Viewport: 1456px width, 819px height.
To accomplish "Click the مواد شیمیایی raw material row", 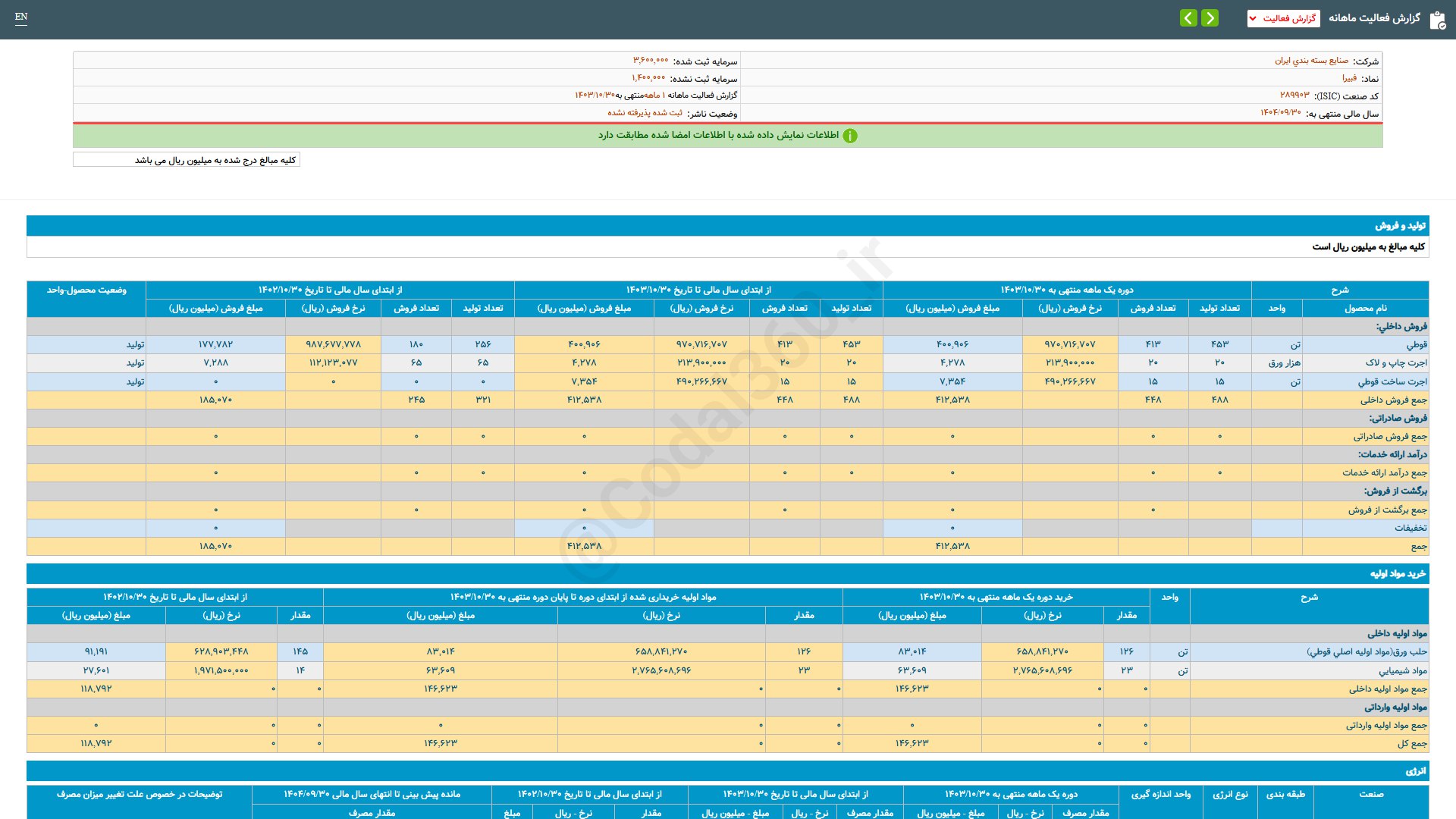I will pos(1402,671).
